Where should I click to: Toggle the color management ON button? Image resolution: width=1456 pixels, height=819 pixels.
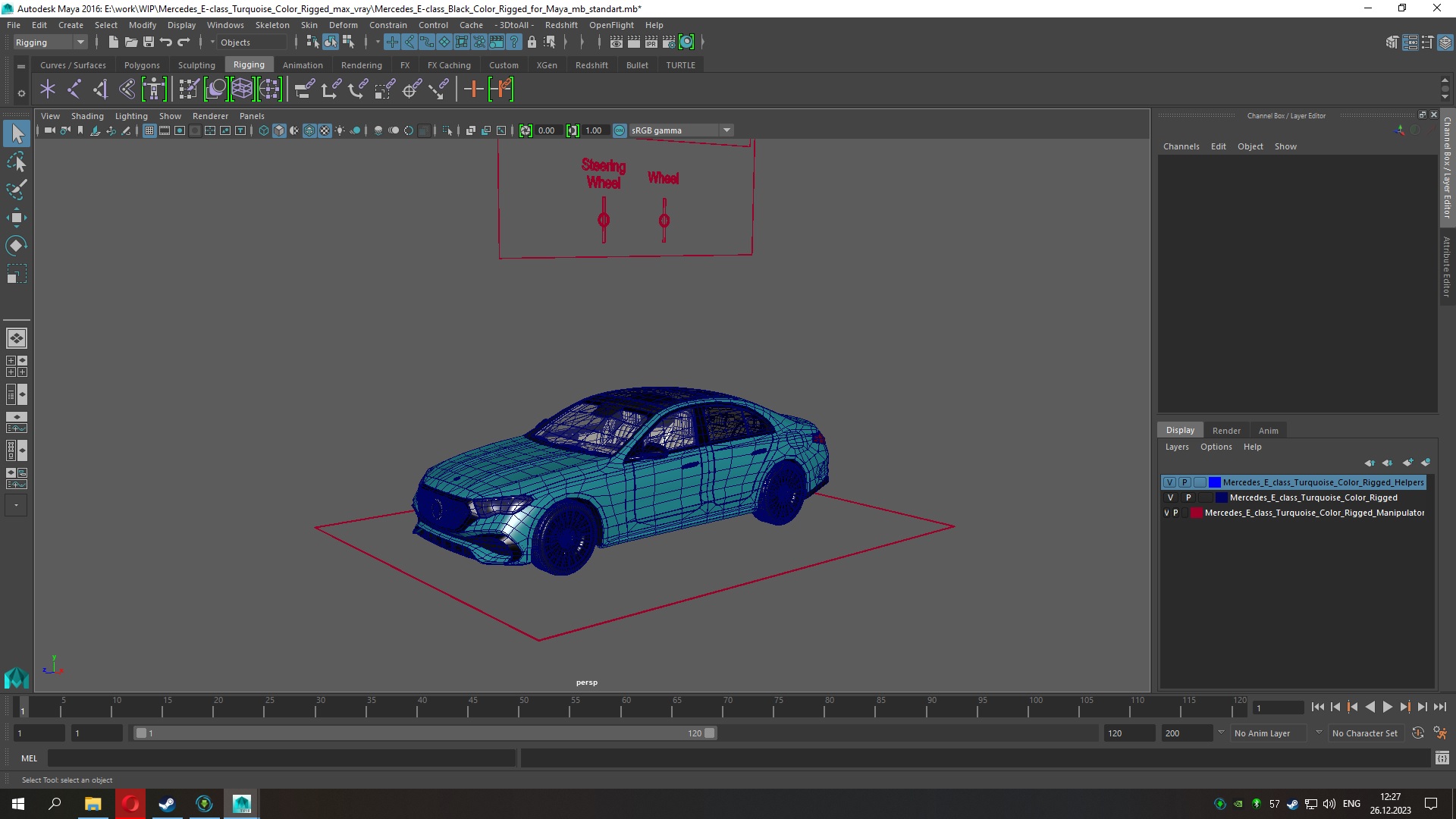(620, 130)
